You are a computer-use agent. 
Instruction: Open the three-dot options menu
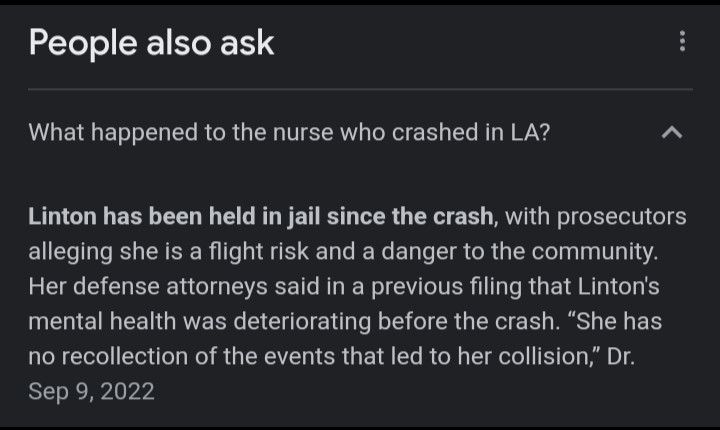click(682, 41)
